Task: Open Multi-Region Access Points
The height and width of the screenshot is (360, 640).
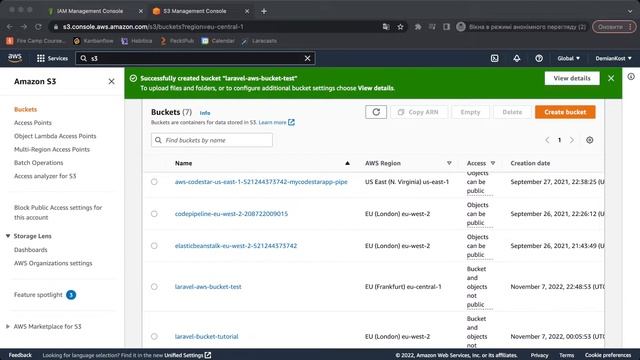Action: point(52,149)
